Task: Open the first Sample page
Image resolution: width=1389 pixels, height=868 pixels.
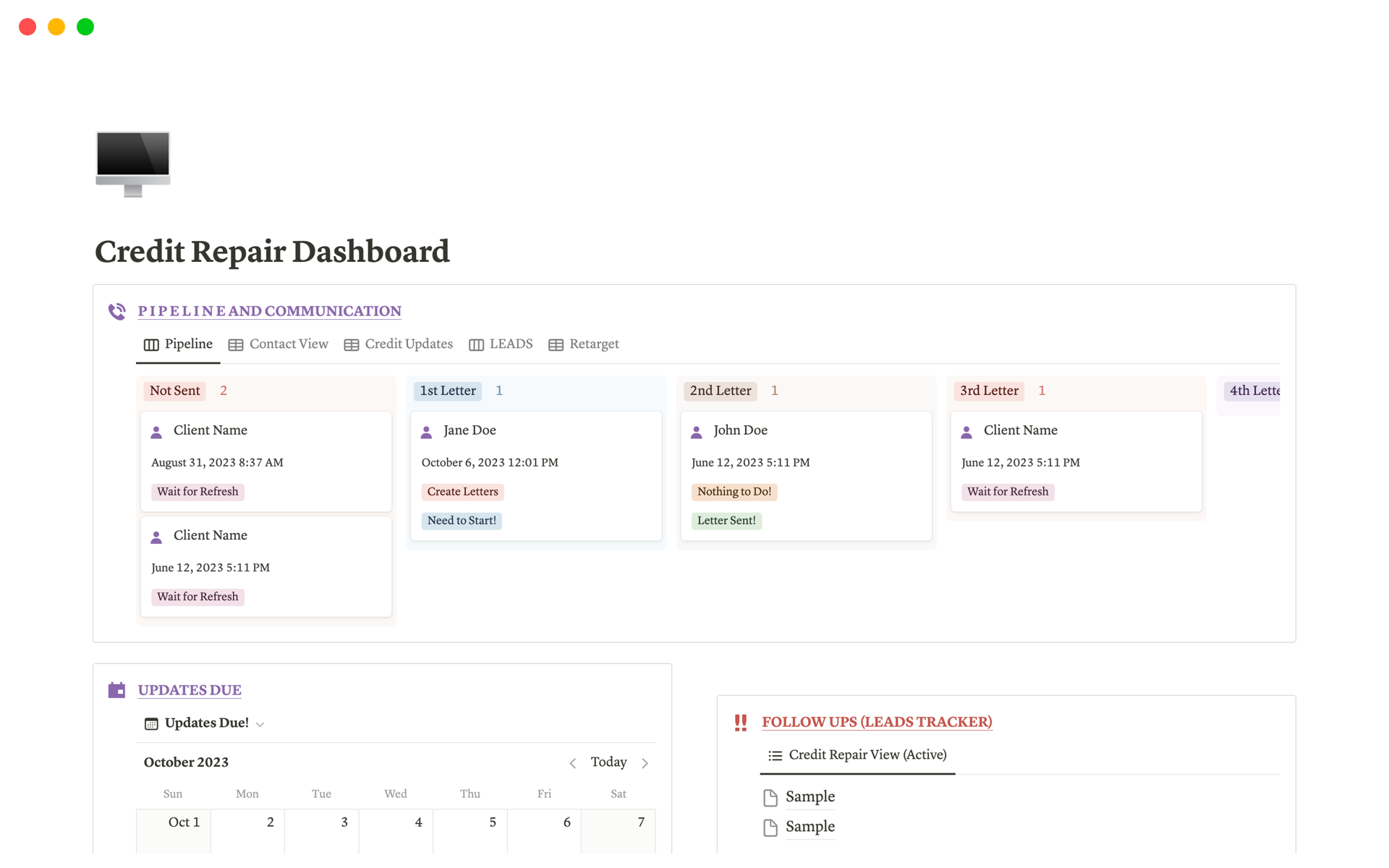Action: 810,797
